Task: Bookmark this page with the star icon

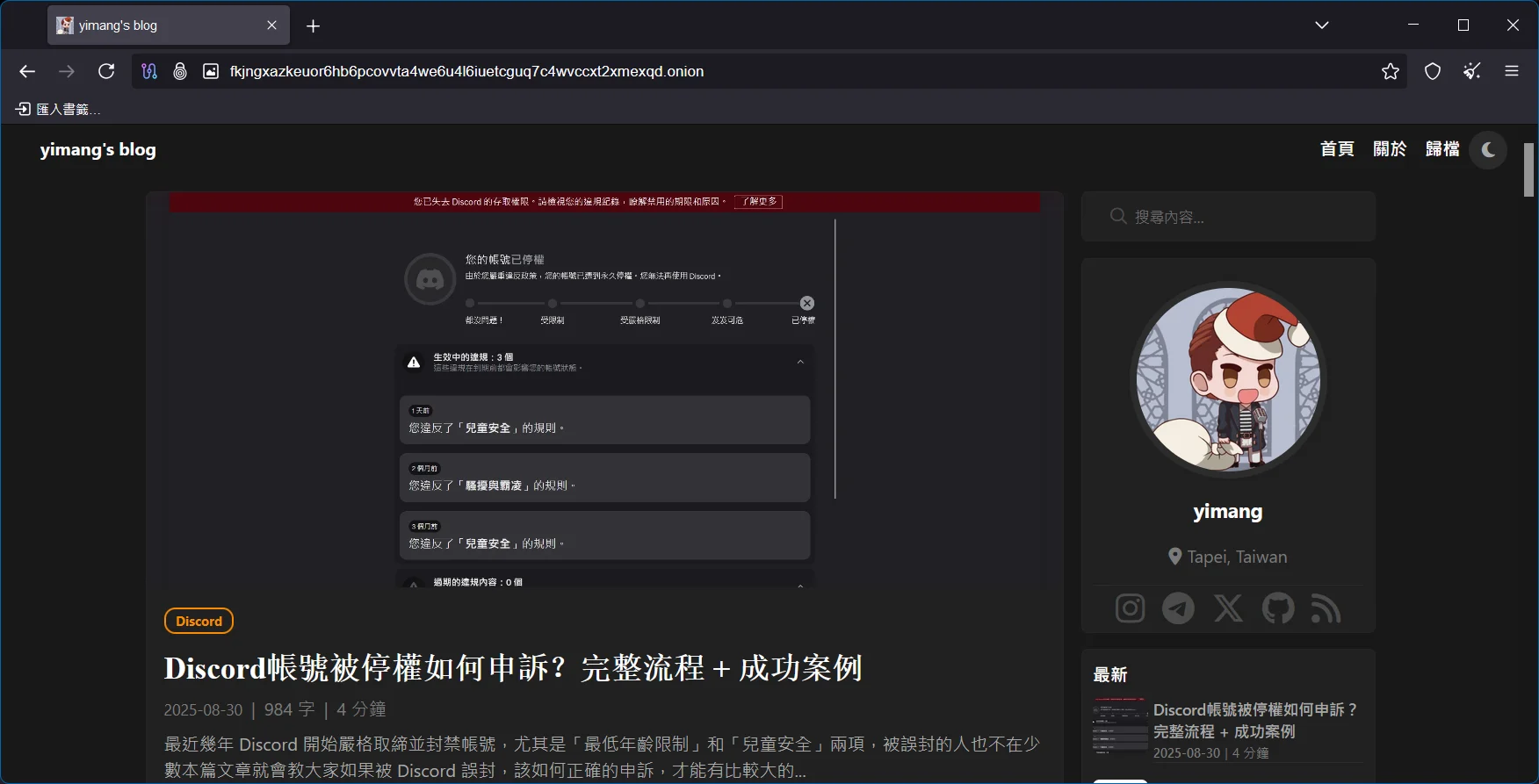Action: (x=1390, y=71)
